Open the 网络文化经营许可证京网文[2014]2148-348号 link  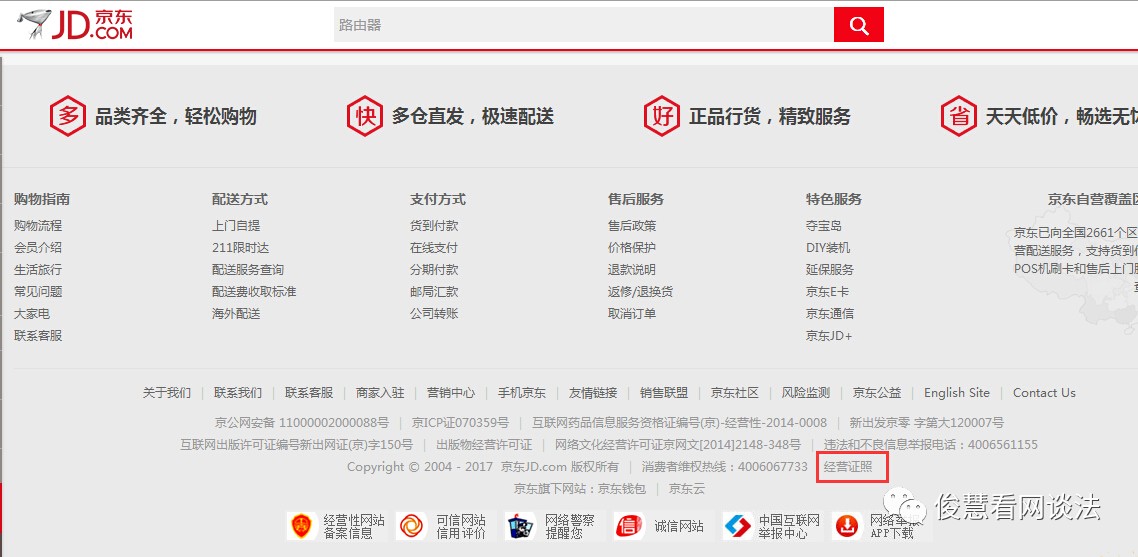pyautogui.click(x=678, y=444)
